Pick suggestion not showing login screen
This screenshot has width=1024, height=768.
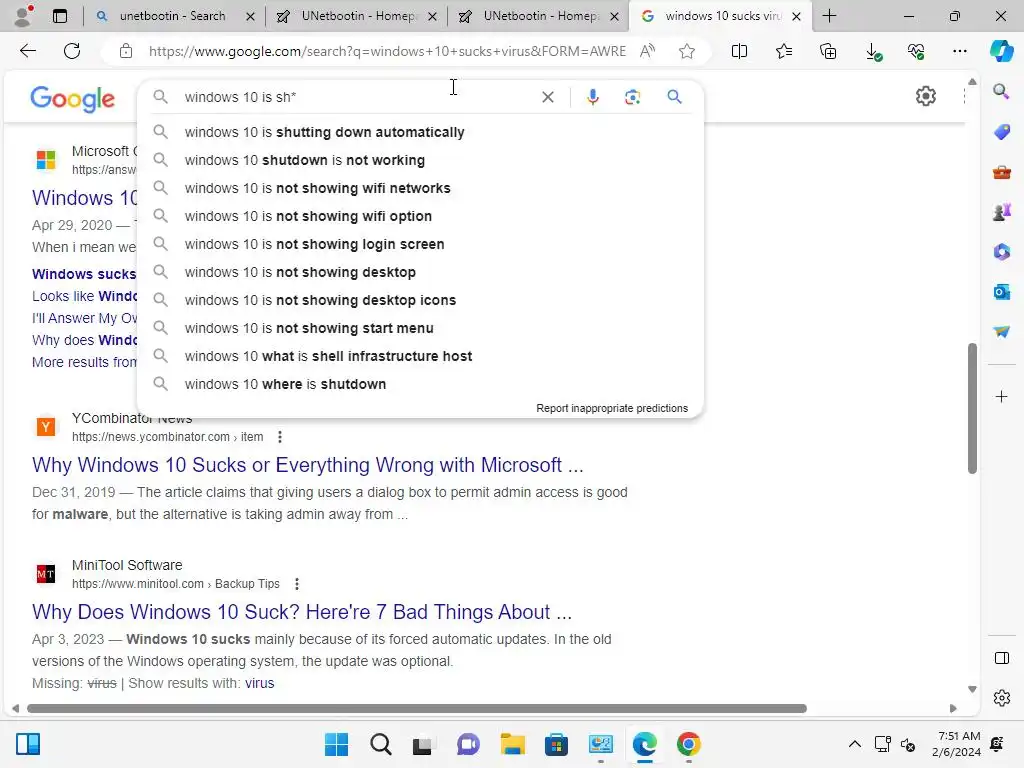point(421,244)
